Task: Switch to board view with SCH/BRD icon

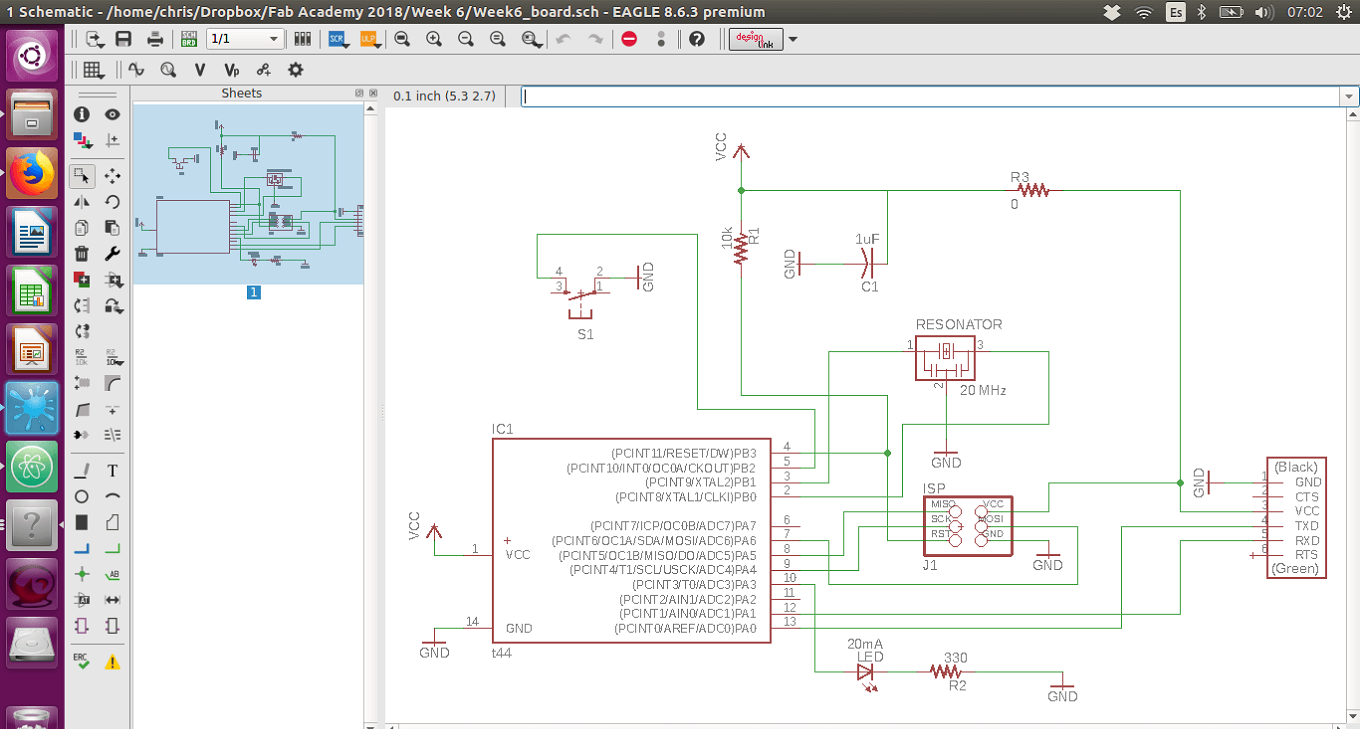Action: point(188,39)
